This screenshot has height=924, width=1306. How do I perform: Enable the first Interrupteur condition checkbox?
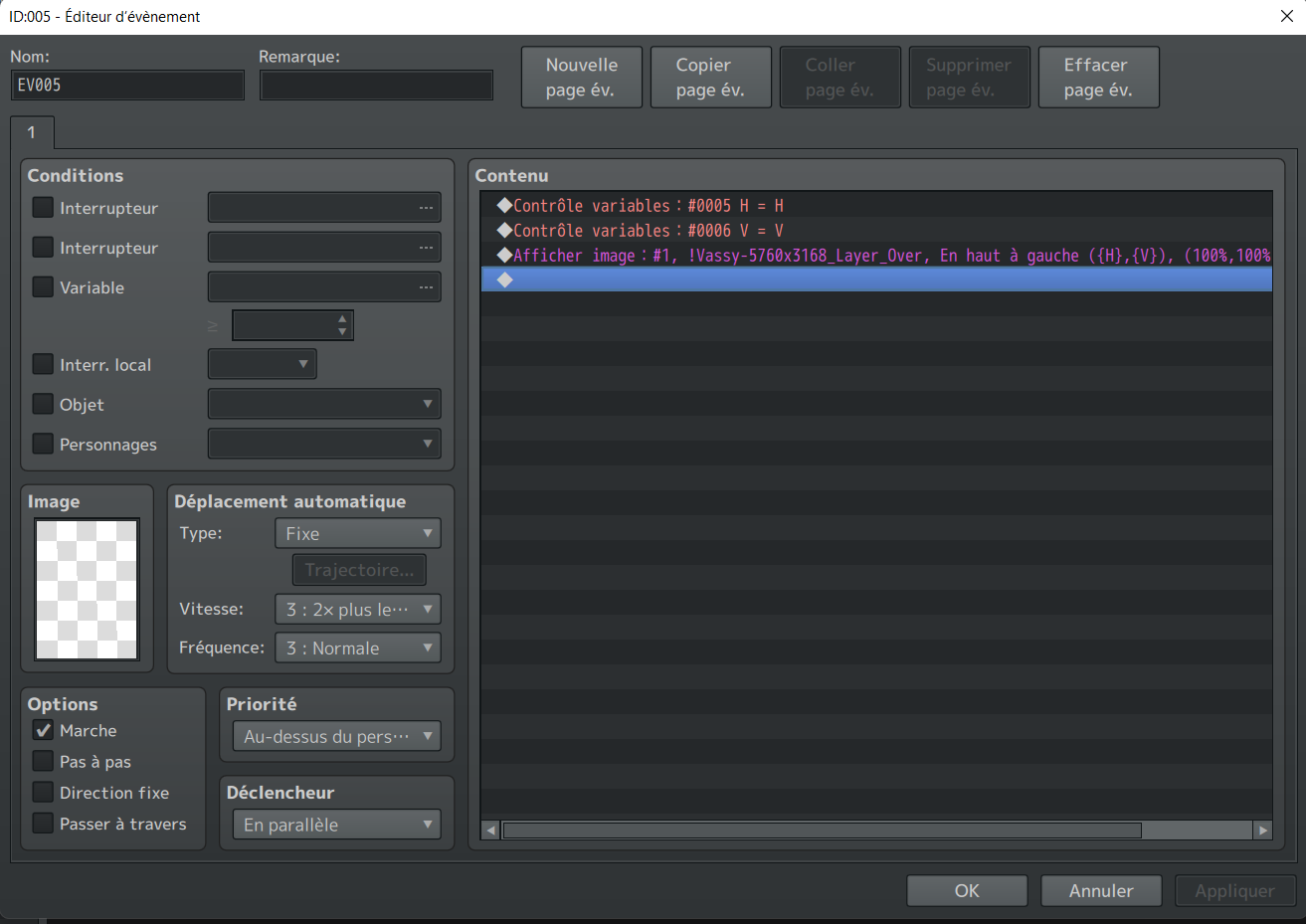[43, 208]
